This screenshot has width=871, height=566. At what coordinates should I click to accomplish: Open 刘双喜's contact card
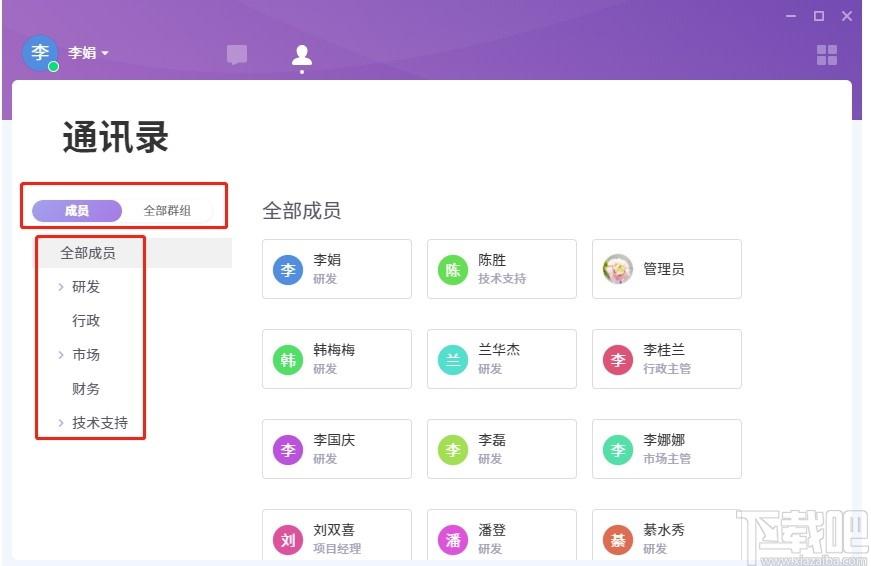pos(337,538)
